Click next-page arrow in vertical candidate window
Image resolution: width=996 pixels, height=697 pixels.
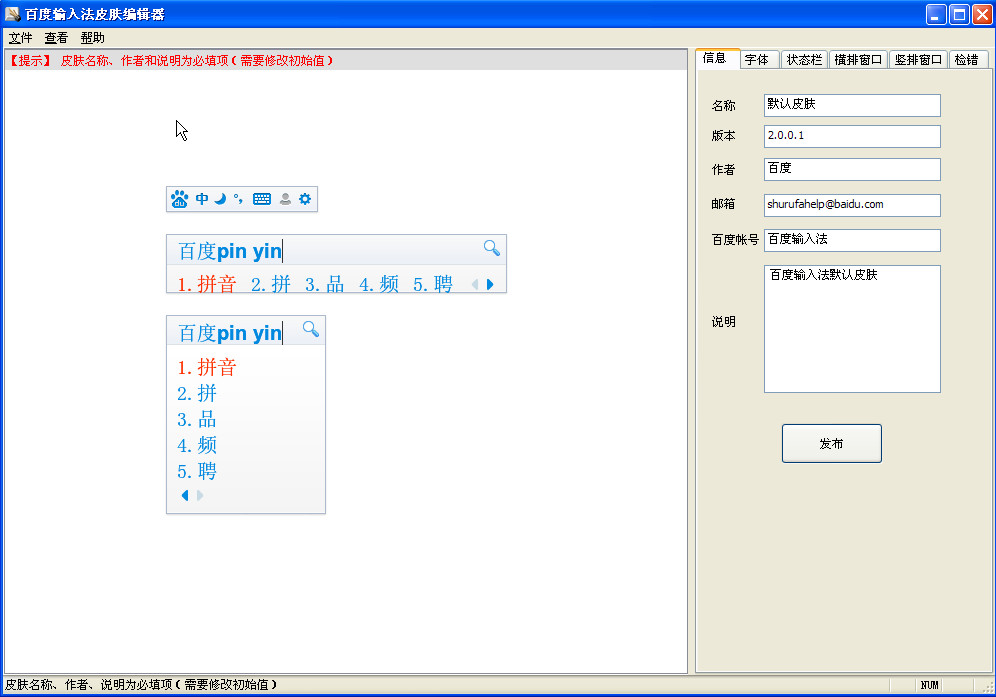199,495
